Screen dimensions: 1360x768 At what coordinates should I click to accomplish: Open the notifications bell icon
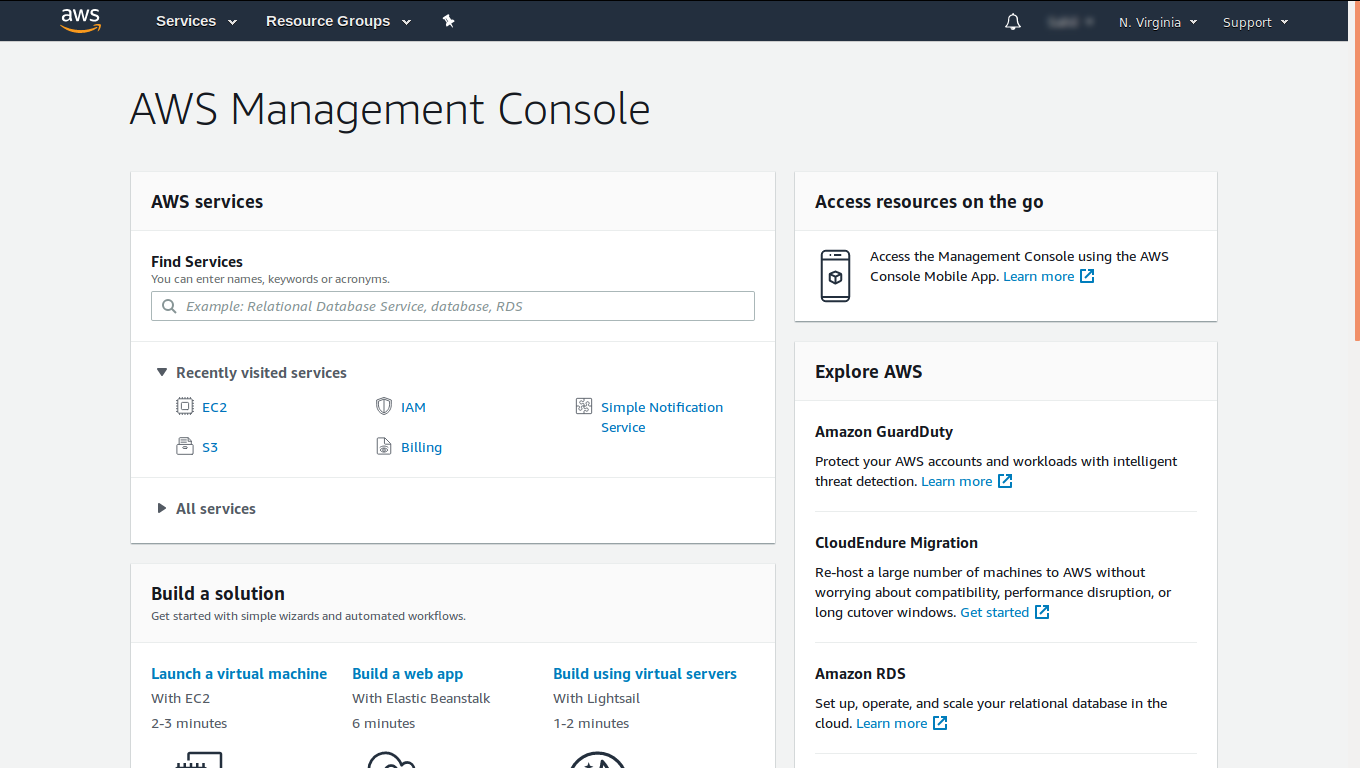point(1013,22)
